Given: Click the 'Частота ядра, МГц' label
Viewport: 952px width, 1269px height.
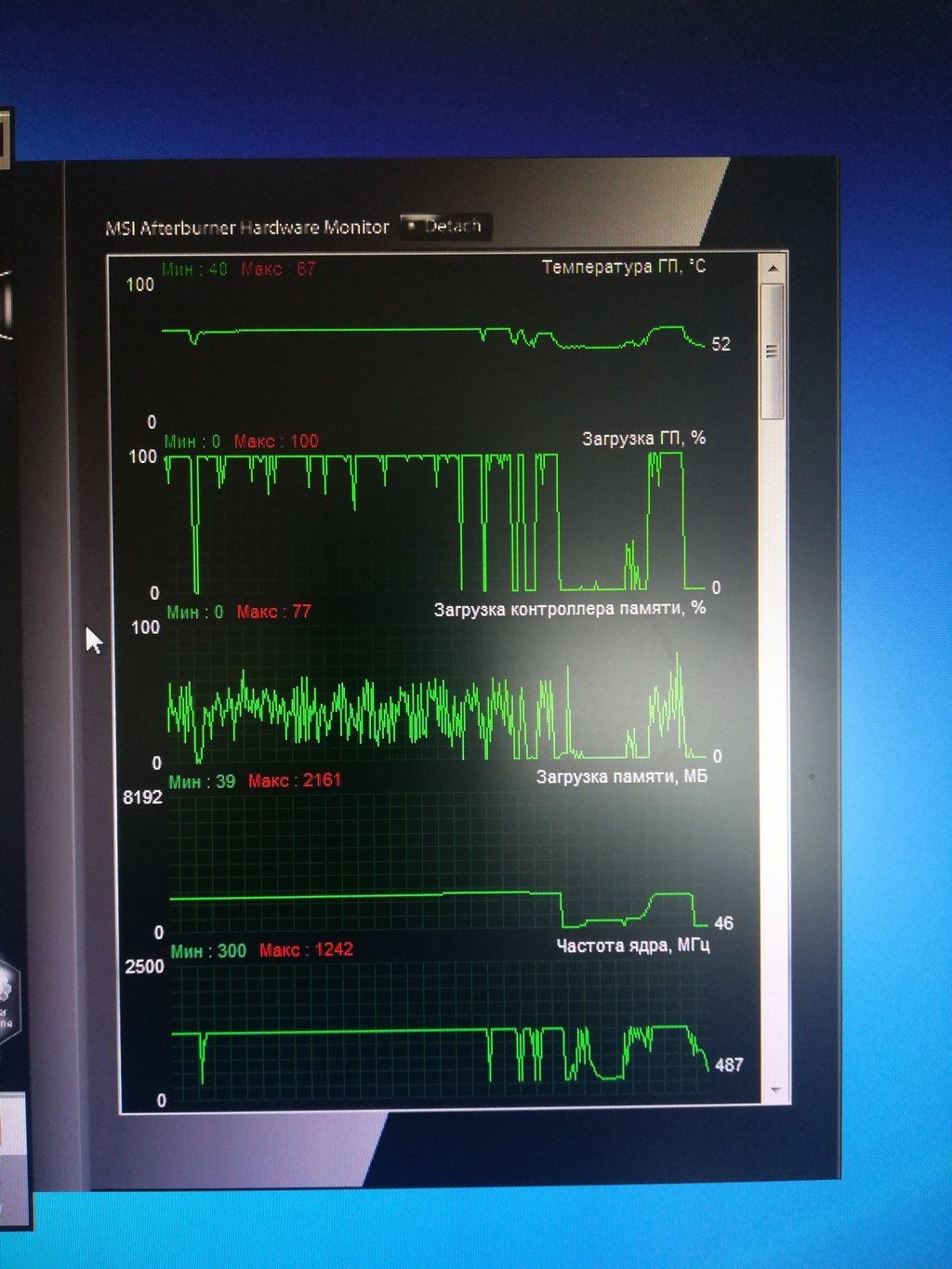Looking at the screenshot, I should tap(633, 946).
